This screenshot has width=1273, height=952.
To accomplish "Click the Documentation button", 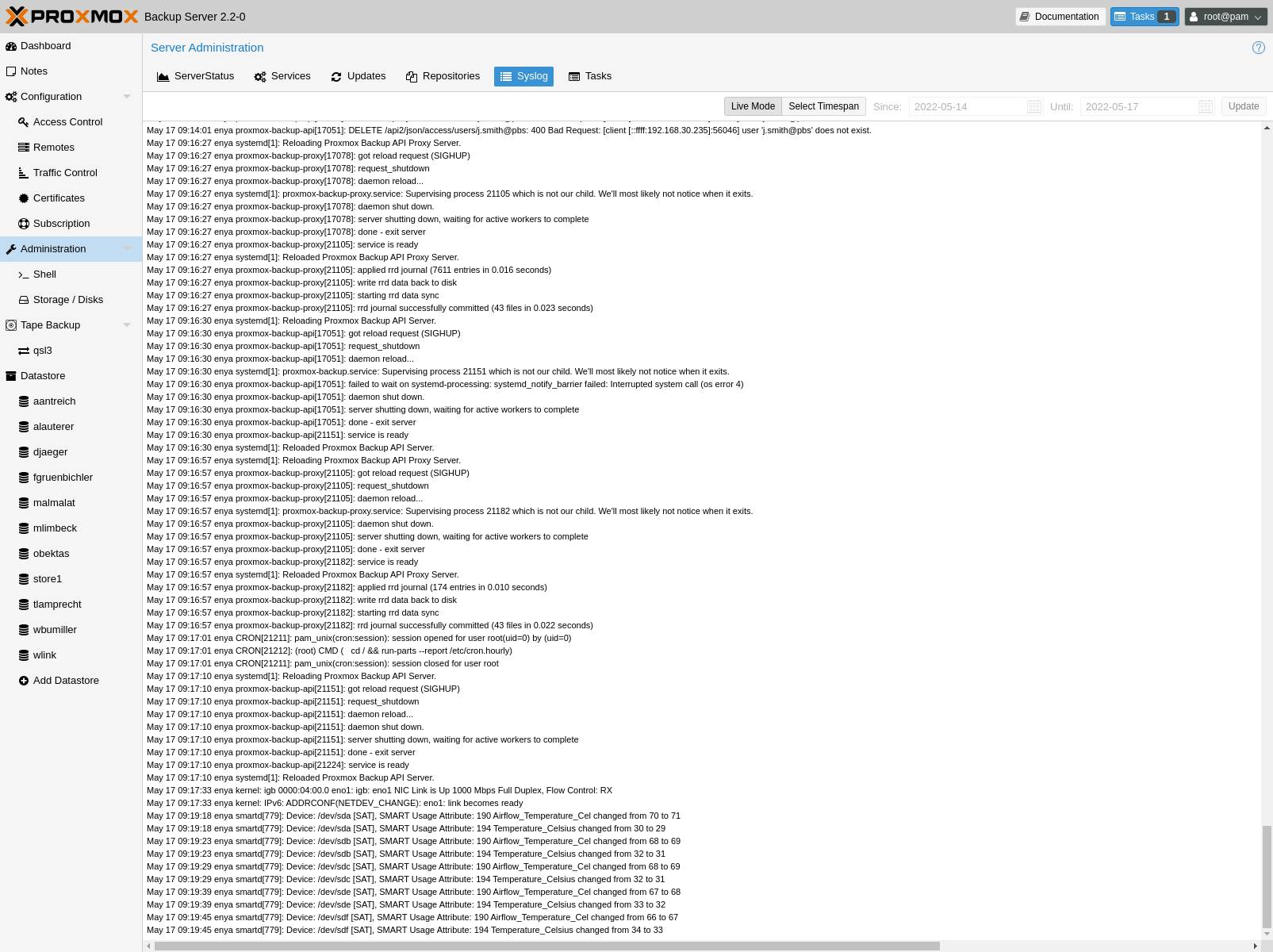I will pos(1060,17).
